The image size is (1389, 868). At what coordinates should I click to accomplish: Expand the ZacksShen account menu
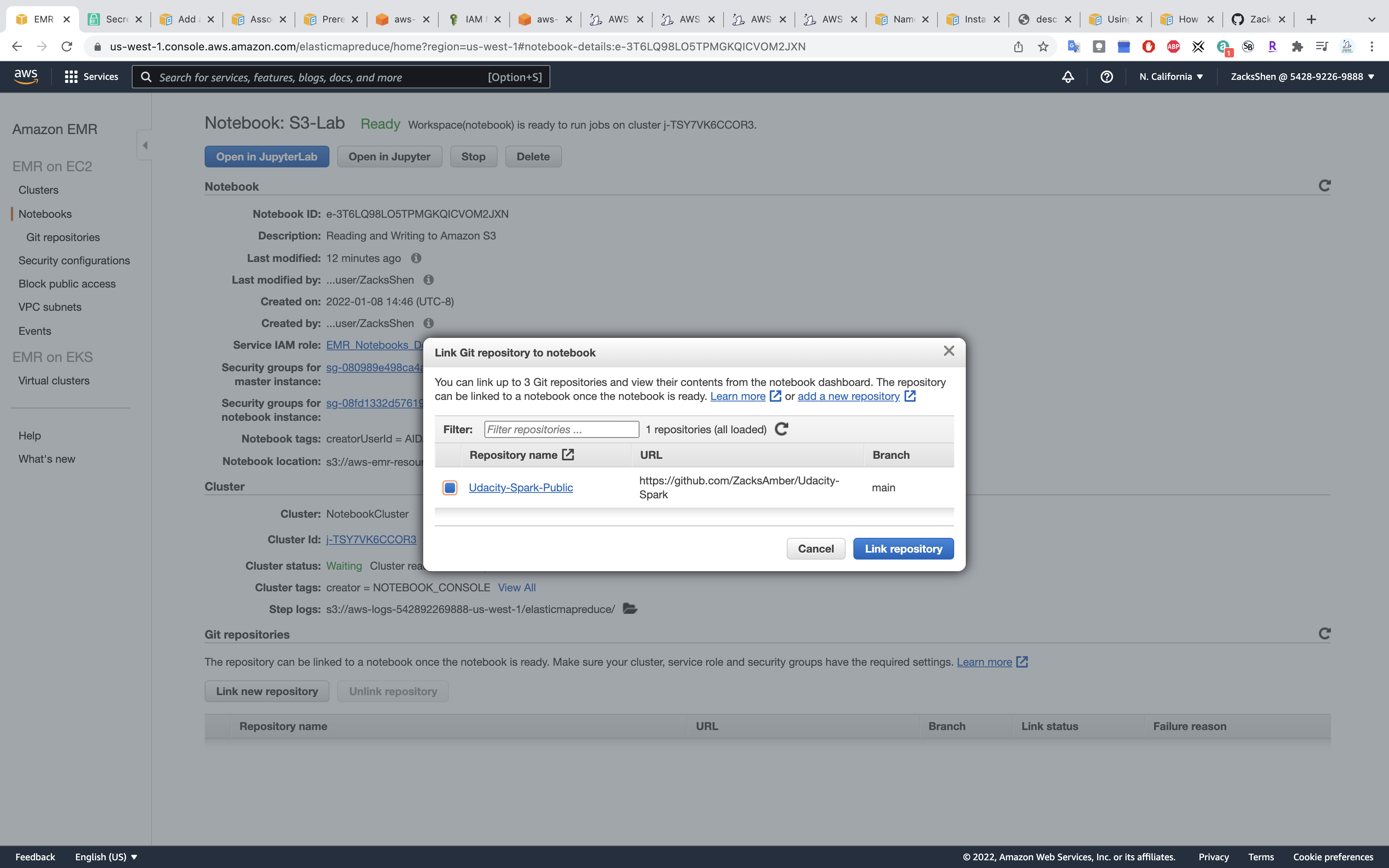[1302, 77]
